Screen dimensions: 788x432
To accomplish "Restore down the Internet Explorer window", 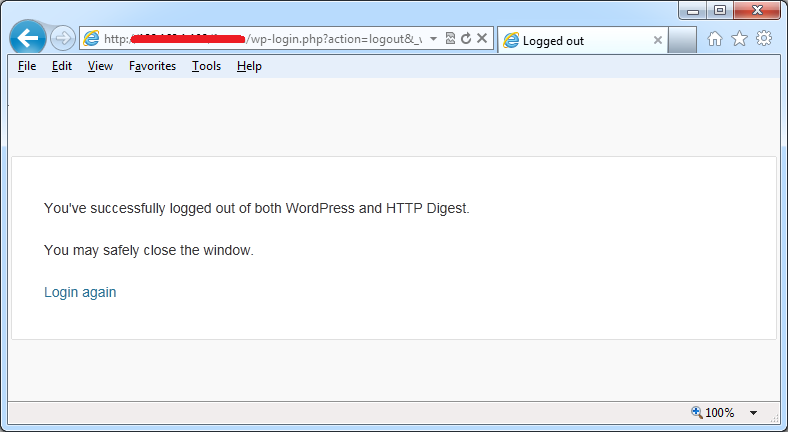I will pyautogui.click(x=720, y=11).
